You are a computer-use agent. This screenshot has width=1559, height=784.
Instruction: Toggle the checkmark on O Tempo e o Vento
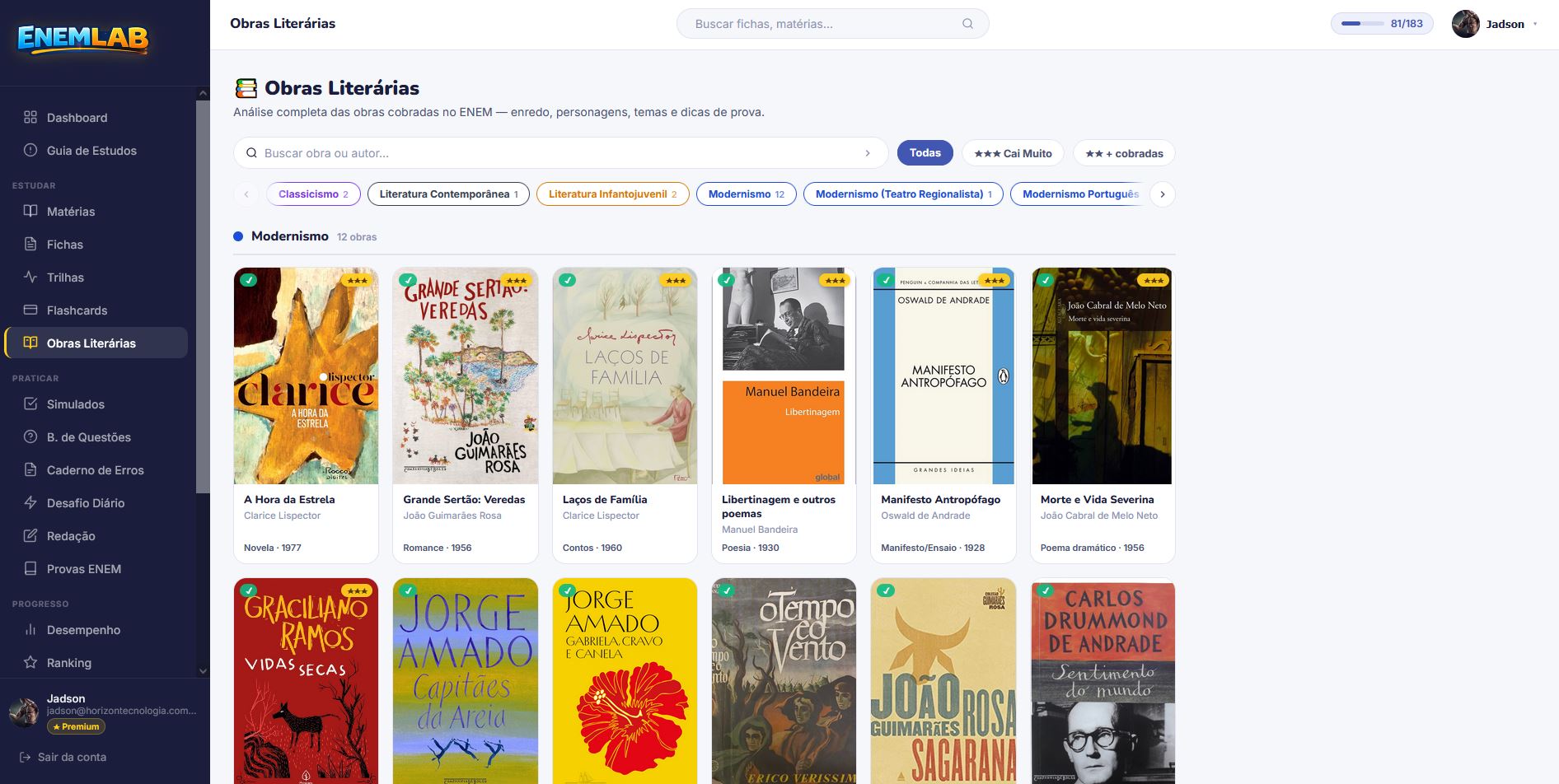[726, 590]
